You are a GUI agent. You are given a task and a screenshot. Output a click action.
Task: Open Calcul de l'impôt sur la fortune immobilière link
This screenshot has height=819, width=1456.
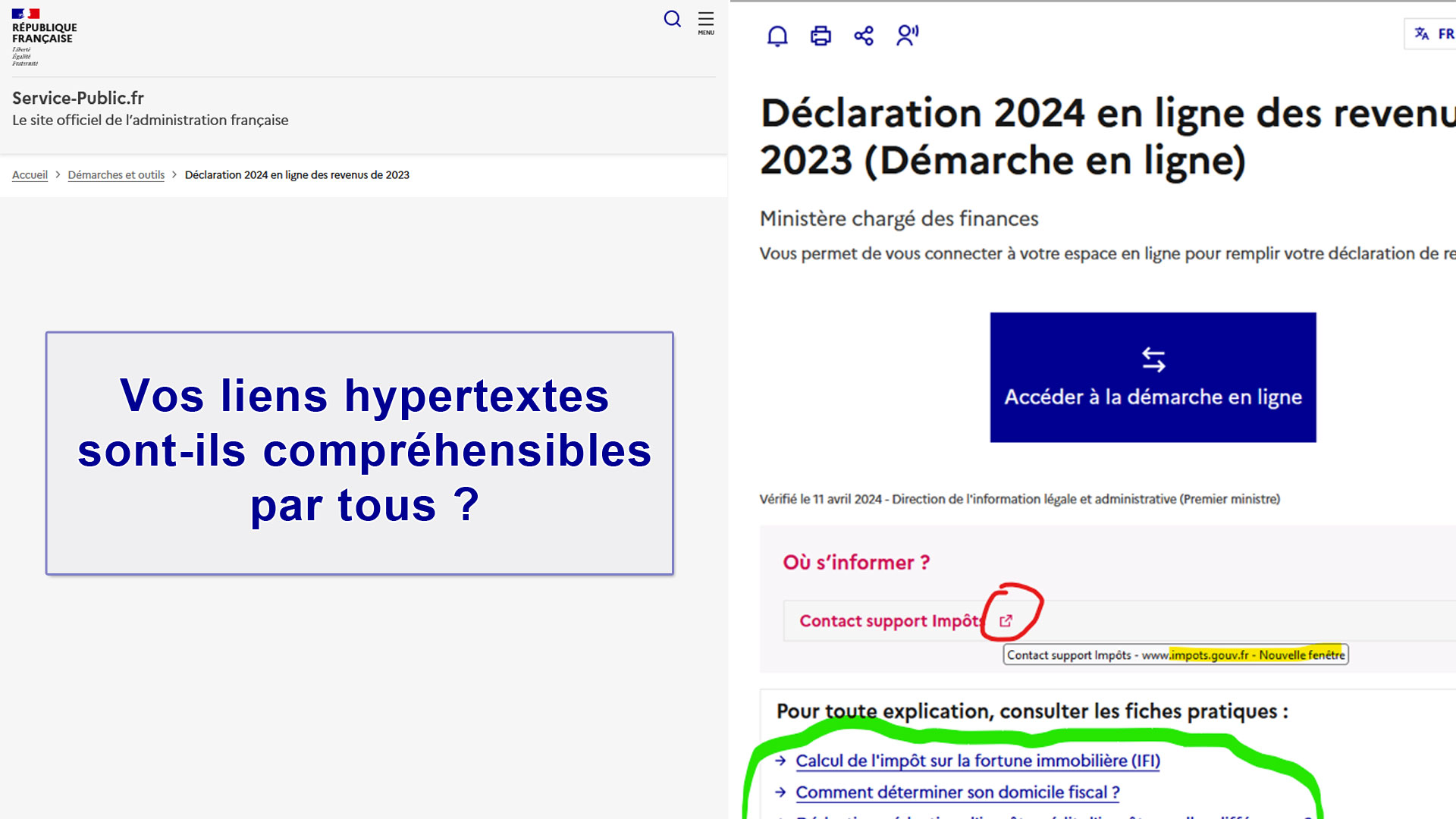click(977, 761)
